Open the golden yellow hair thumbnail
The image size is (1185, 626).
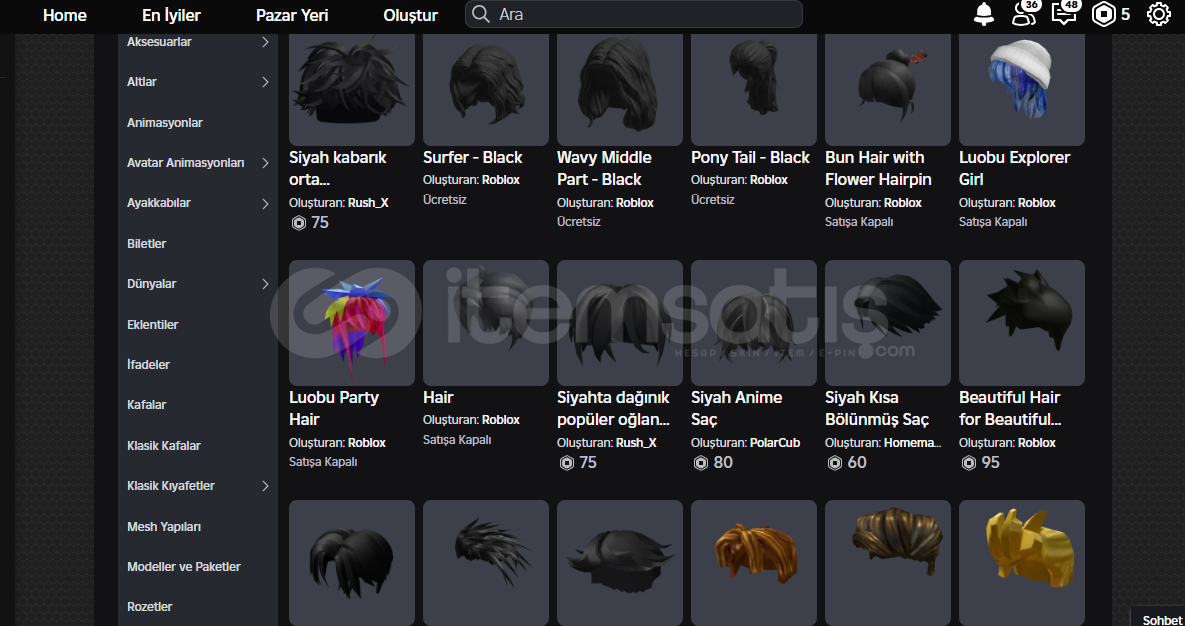[x=1022, y=562]
